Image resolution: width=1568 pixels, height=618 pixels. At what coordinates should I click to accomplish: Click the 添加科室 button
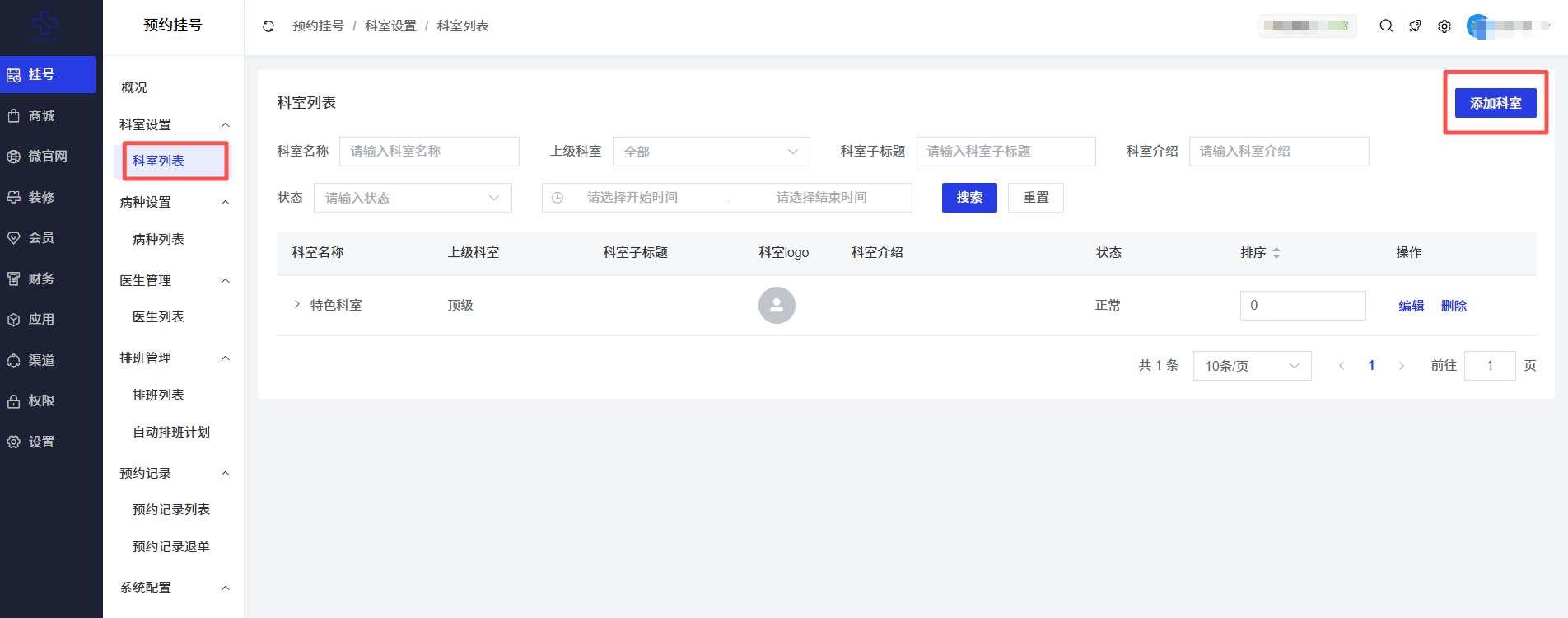point(1496,103)
